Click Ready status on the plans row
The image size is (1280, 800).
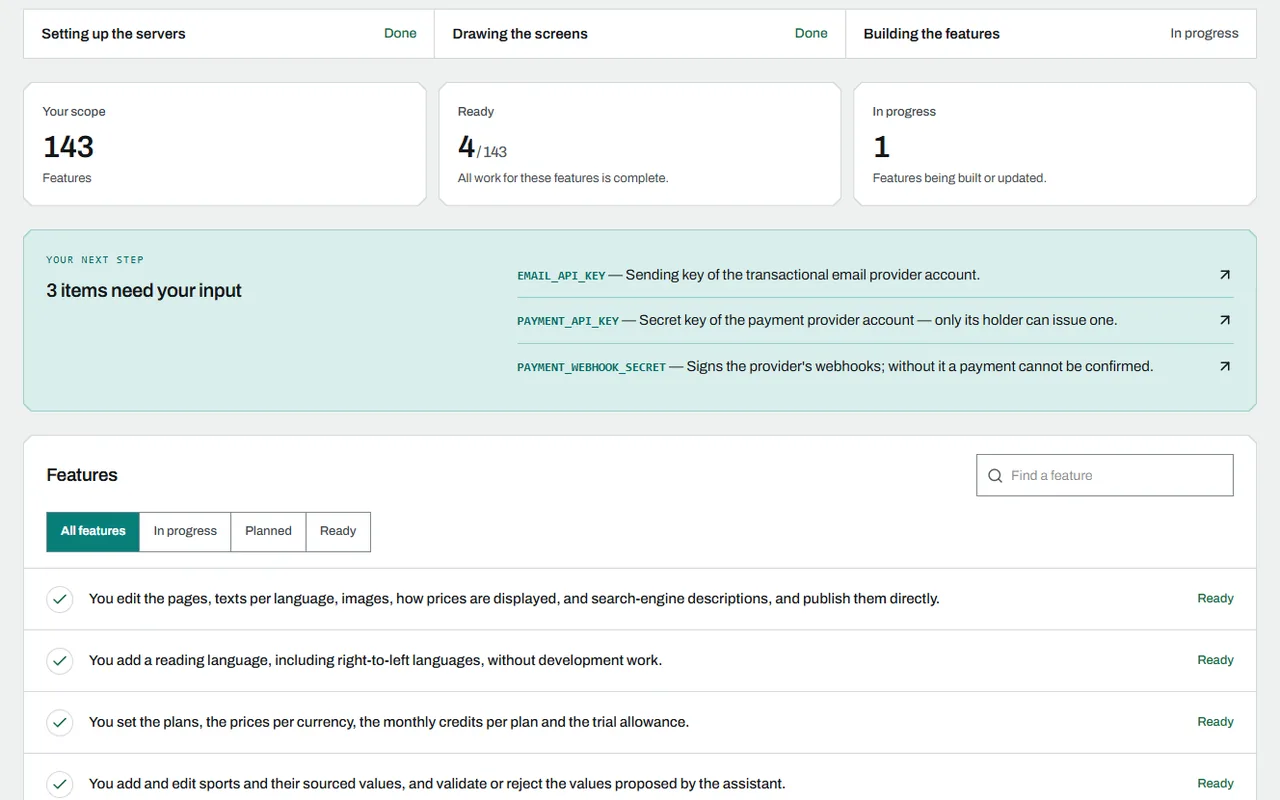point(1215,722)
